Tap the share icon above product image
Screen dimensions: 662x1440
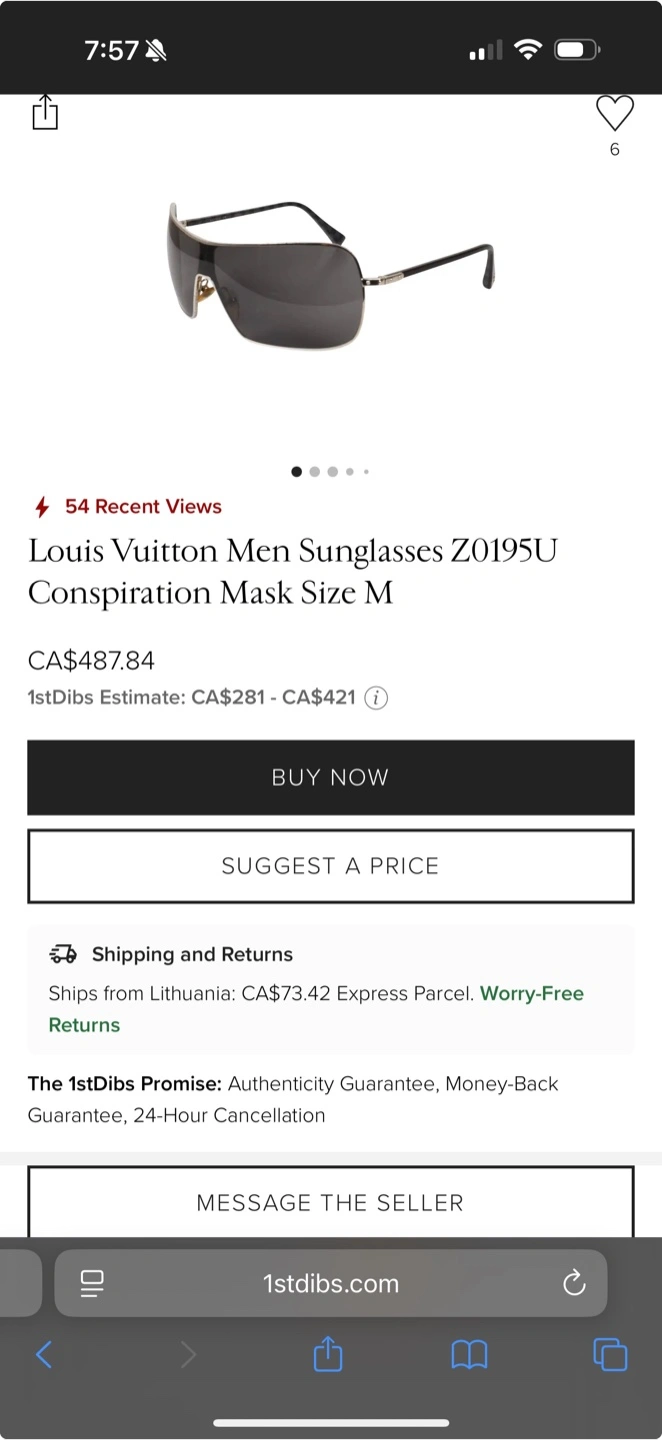45,113
